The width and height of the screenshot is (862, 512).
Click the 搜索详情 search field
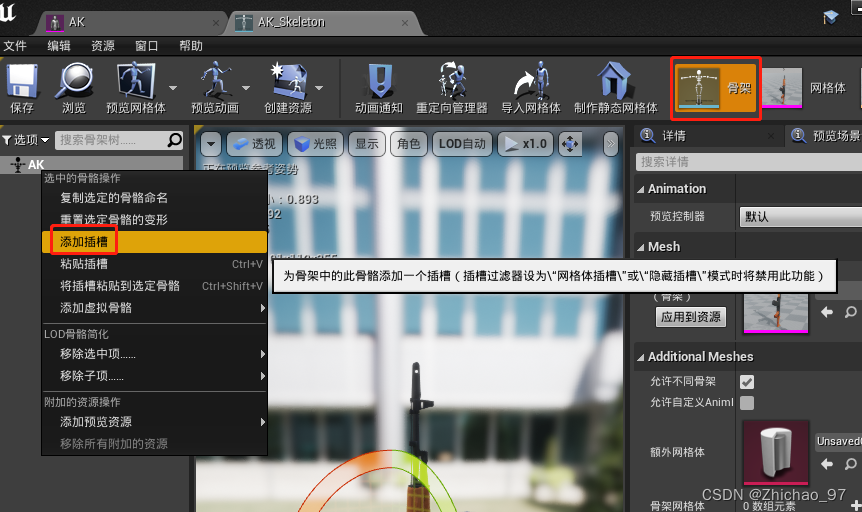[749, 162]
